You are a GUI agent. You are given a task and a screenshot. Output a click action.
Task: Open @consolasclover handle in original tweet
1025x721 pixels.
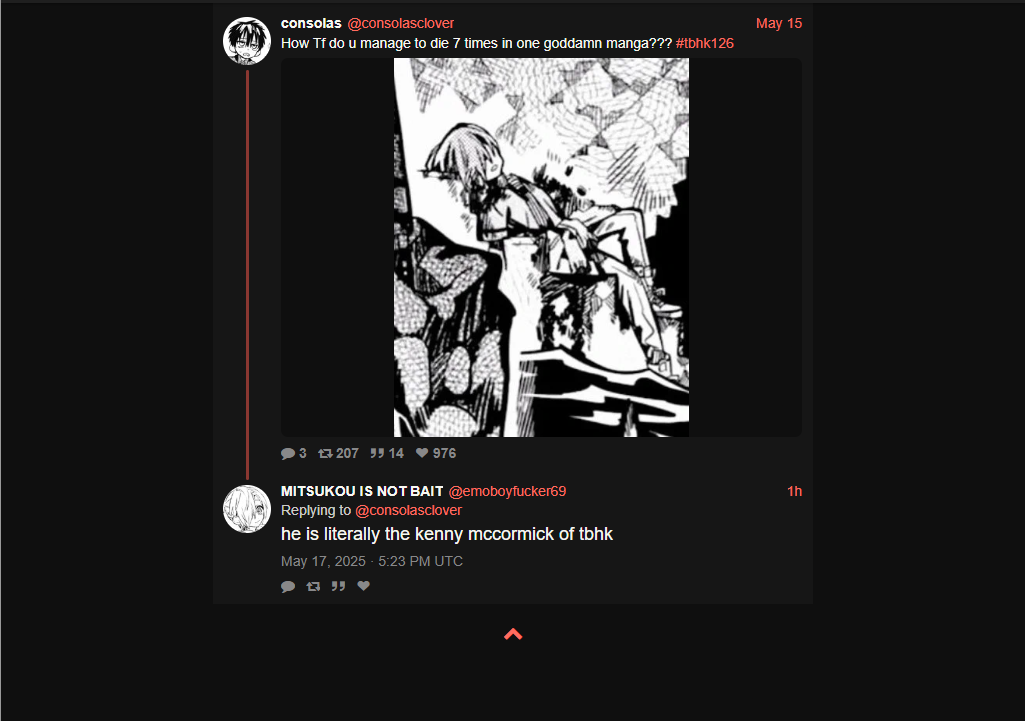pyautogui.click(x=401, y=24)
